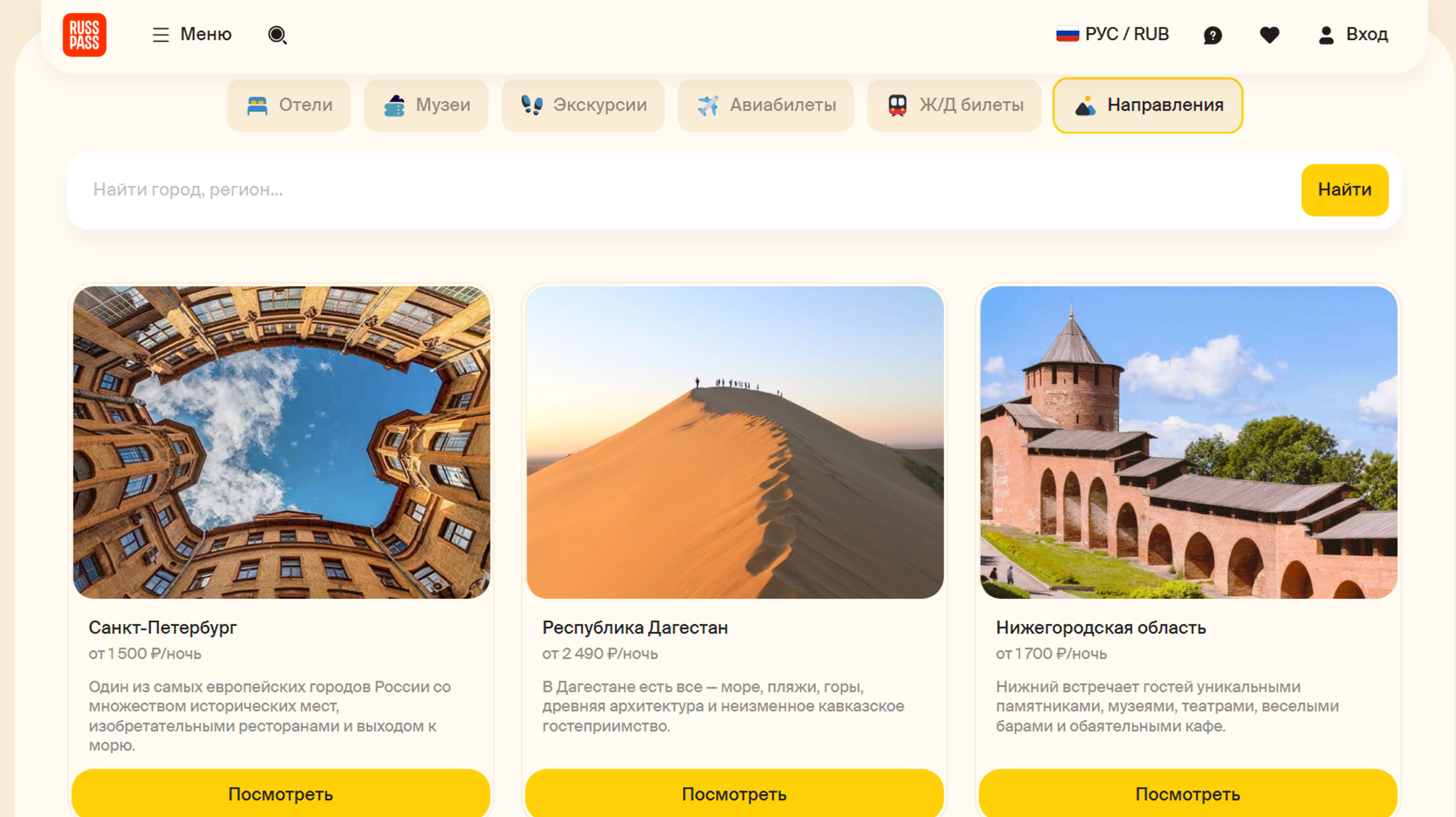Click the yellow Найти button

click(1345, 190)
